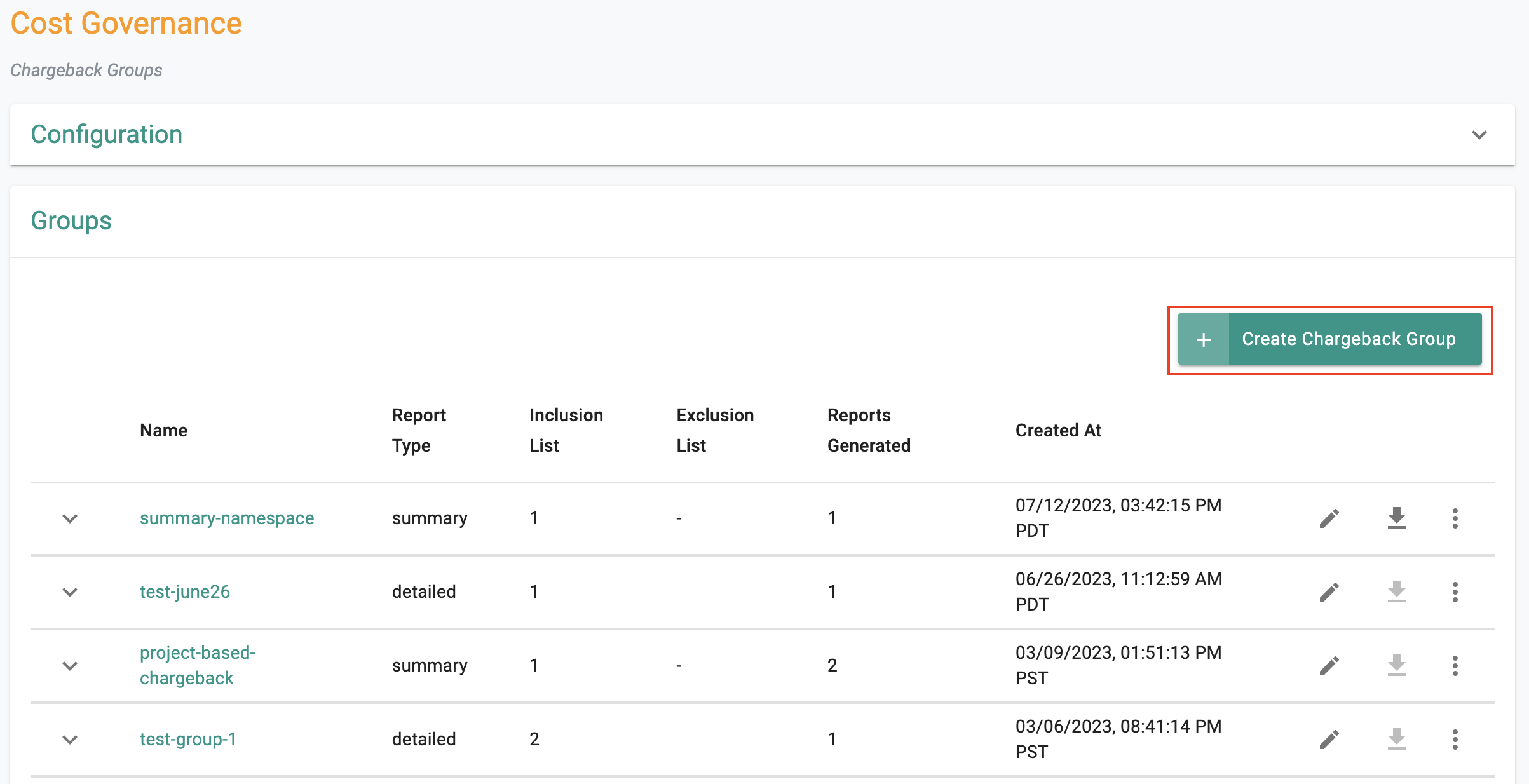Viewport: 1529px width, 784px height.
Task: Edit test-group-1 with pencil icon
Action: [x=1329, y=740]
